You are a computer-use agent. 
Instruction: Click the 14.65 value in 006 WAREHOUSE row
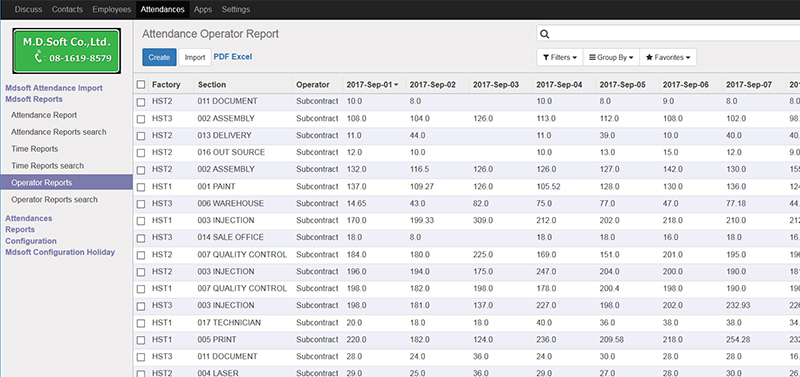(356, 203)
